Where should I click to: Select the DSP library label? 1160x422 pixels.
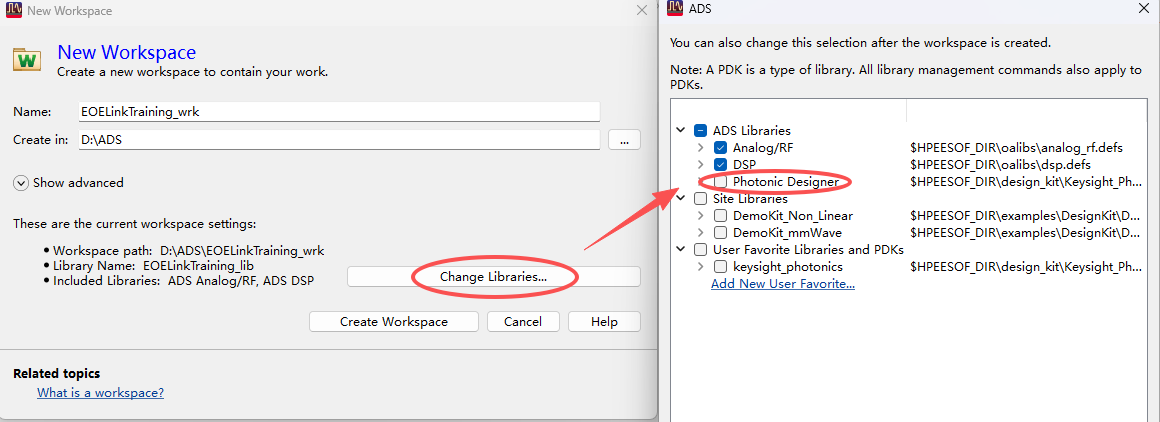[744, 164]
